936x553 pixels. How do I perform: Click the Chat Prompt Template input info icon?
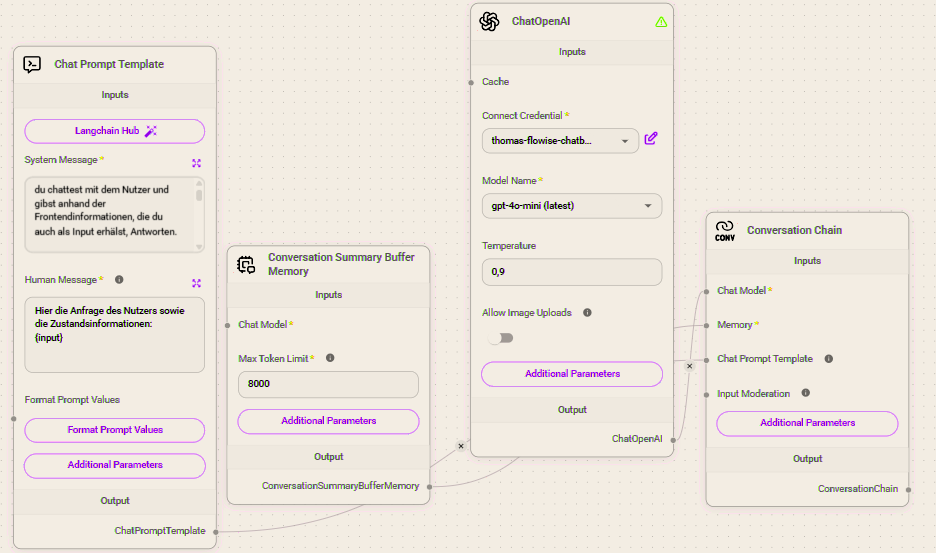(x=829, y=358)
